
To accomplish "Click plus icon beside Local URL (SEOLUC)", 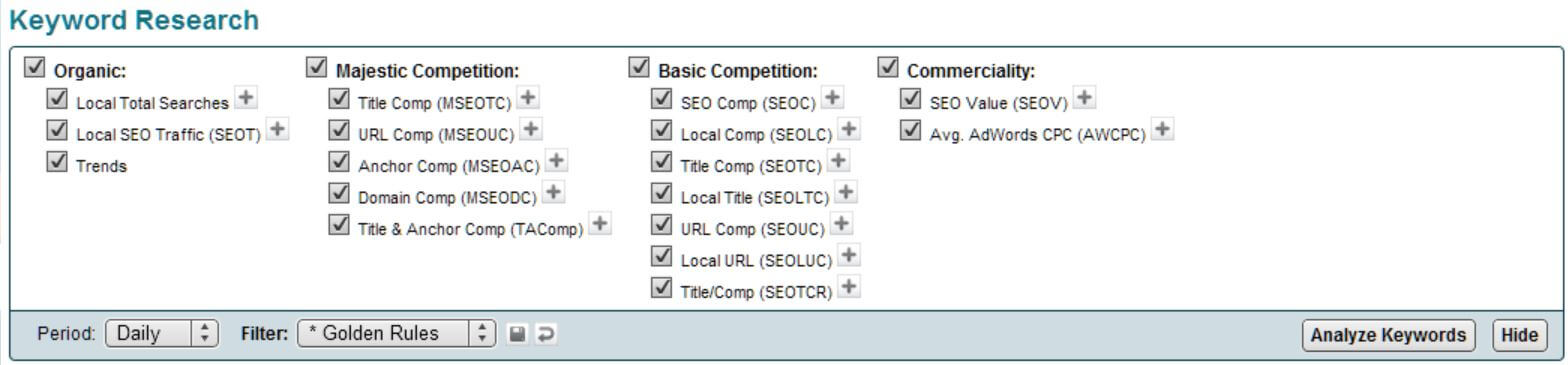I will pos(849,256).
